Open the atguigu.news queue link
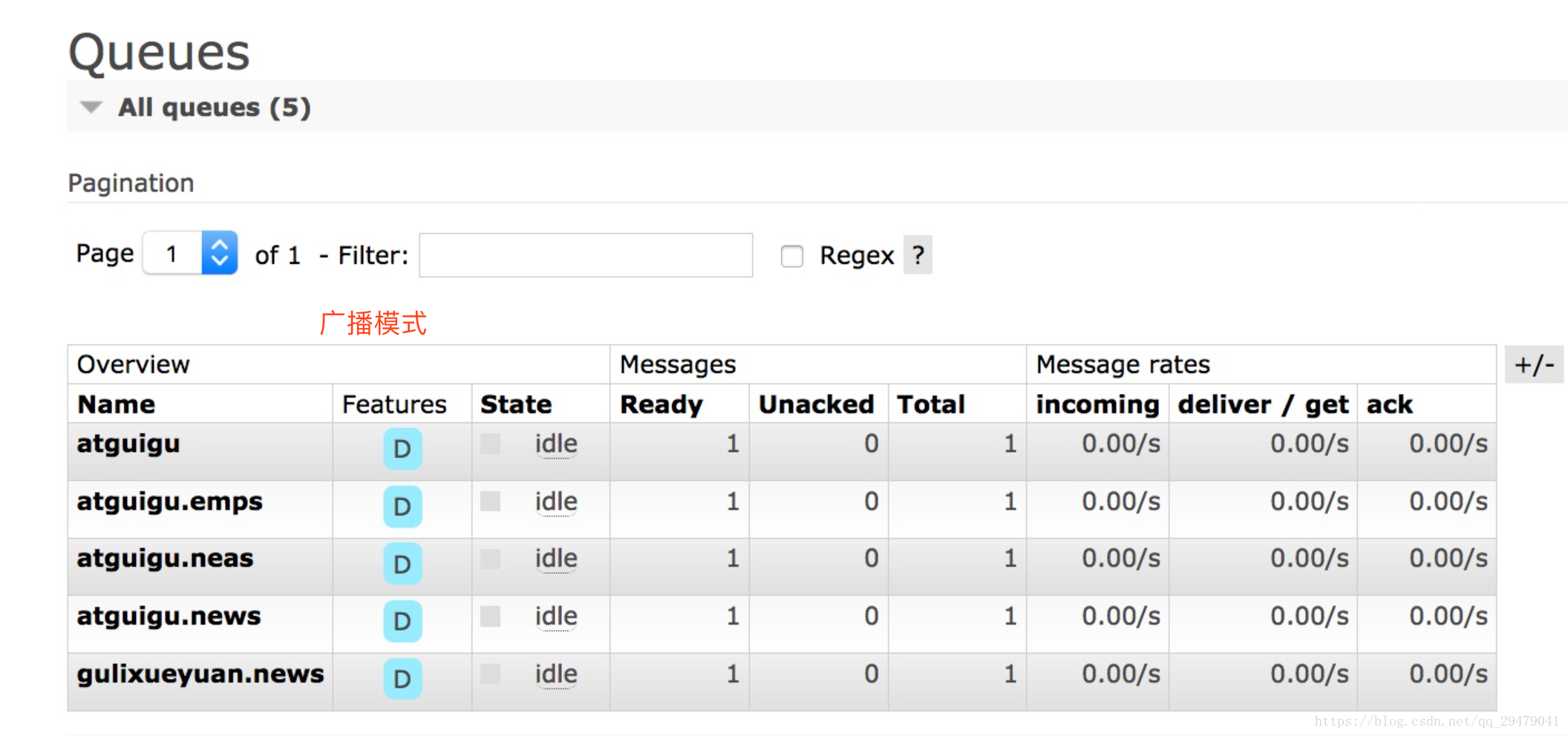Screen dimensions: 1568x736 pos(169,616)
